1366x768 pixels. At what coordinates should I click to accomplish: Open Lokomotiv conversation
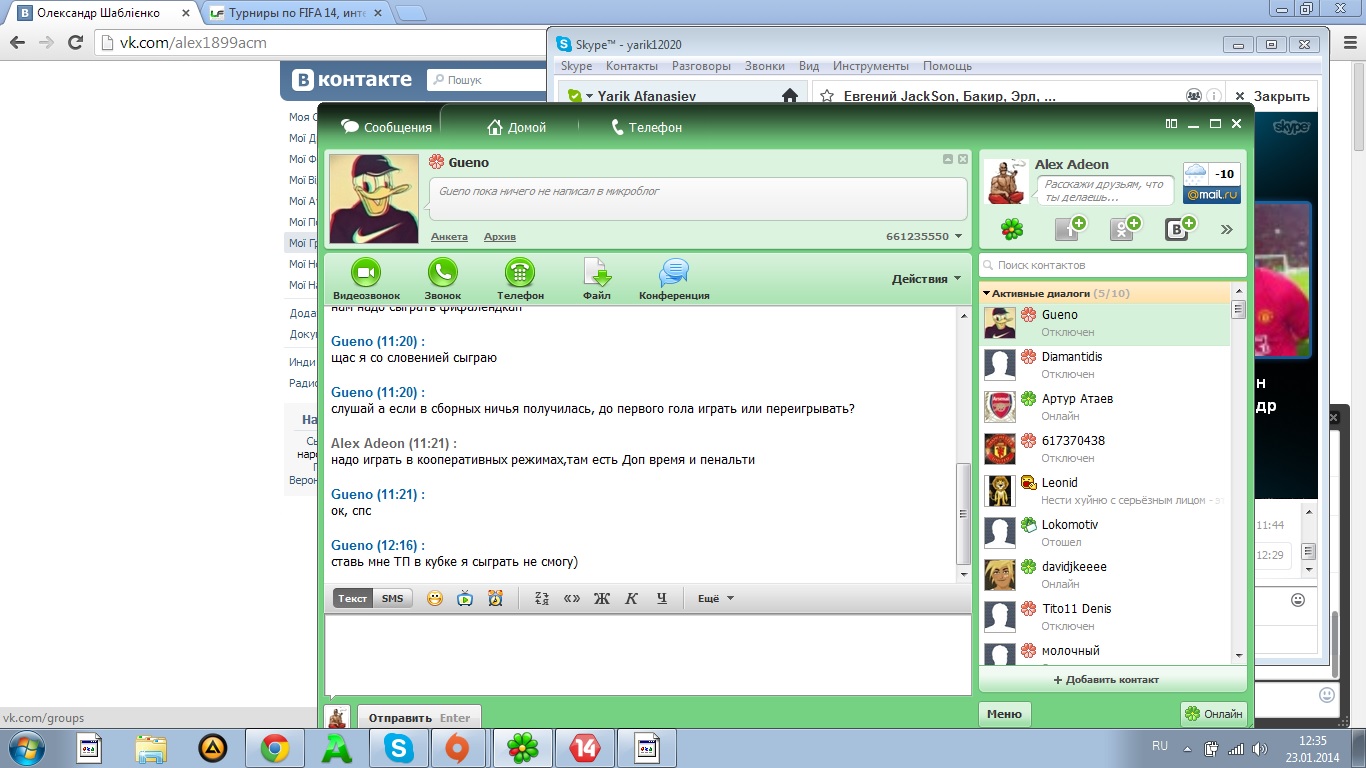(x=1105, y=533)
